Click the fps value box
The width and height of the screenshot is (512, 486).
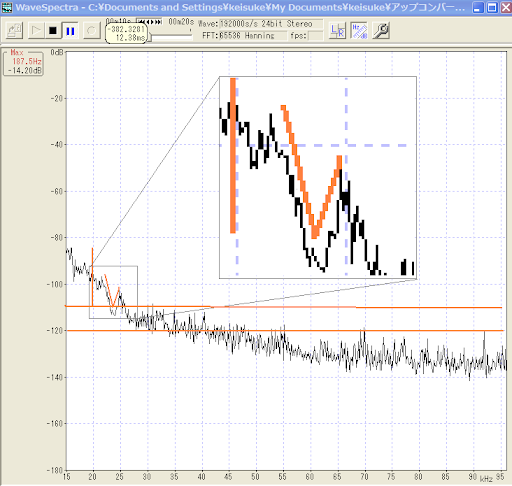click(316, 36)
